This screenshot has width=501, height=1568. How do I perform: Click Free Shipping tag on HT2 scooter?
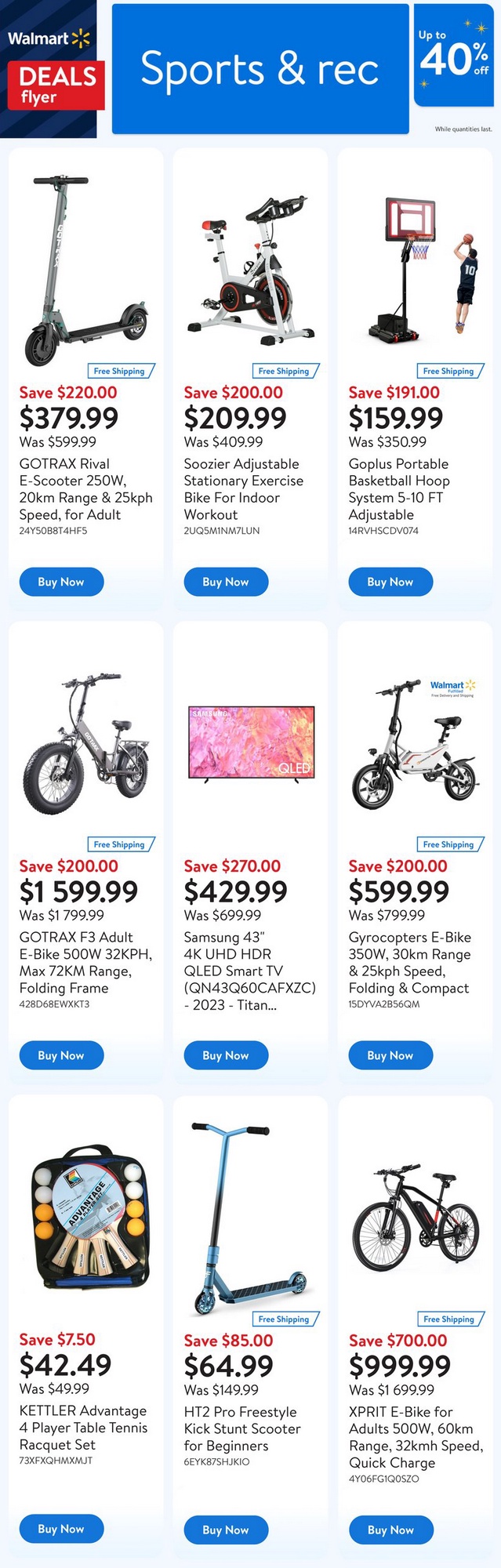tap(285, 1319)
